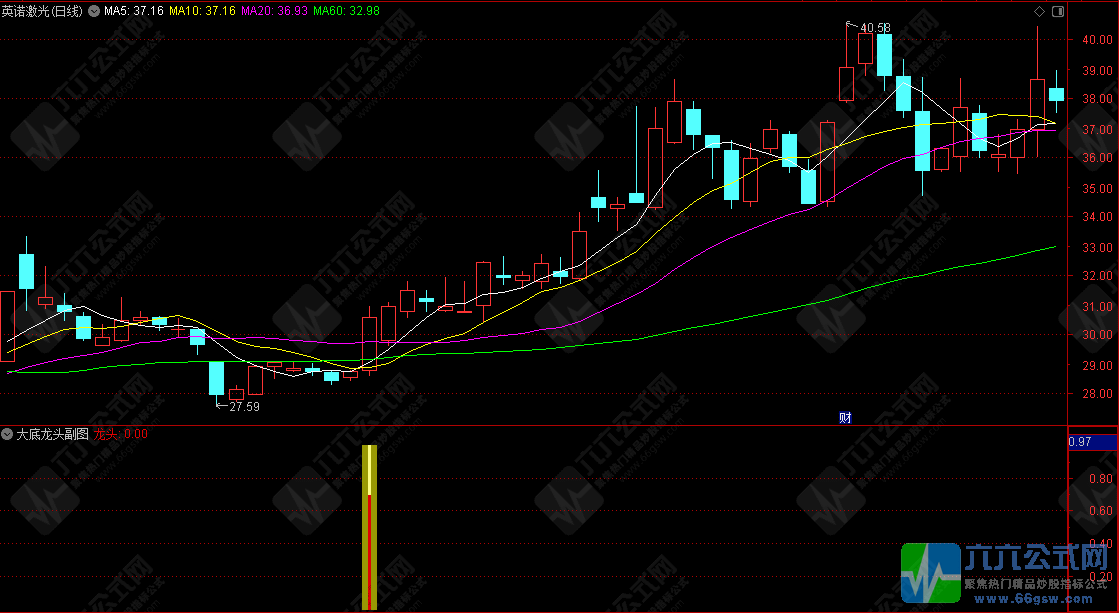Select the MA5: 37.16 indicator label

pyautogui.click(x=134, y=11)
